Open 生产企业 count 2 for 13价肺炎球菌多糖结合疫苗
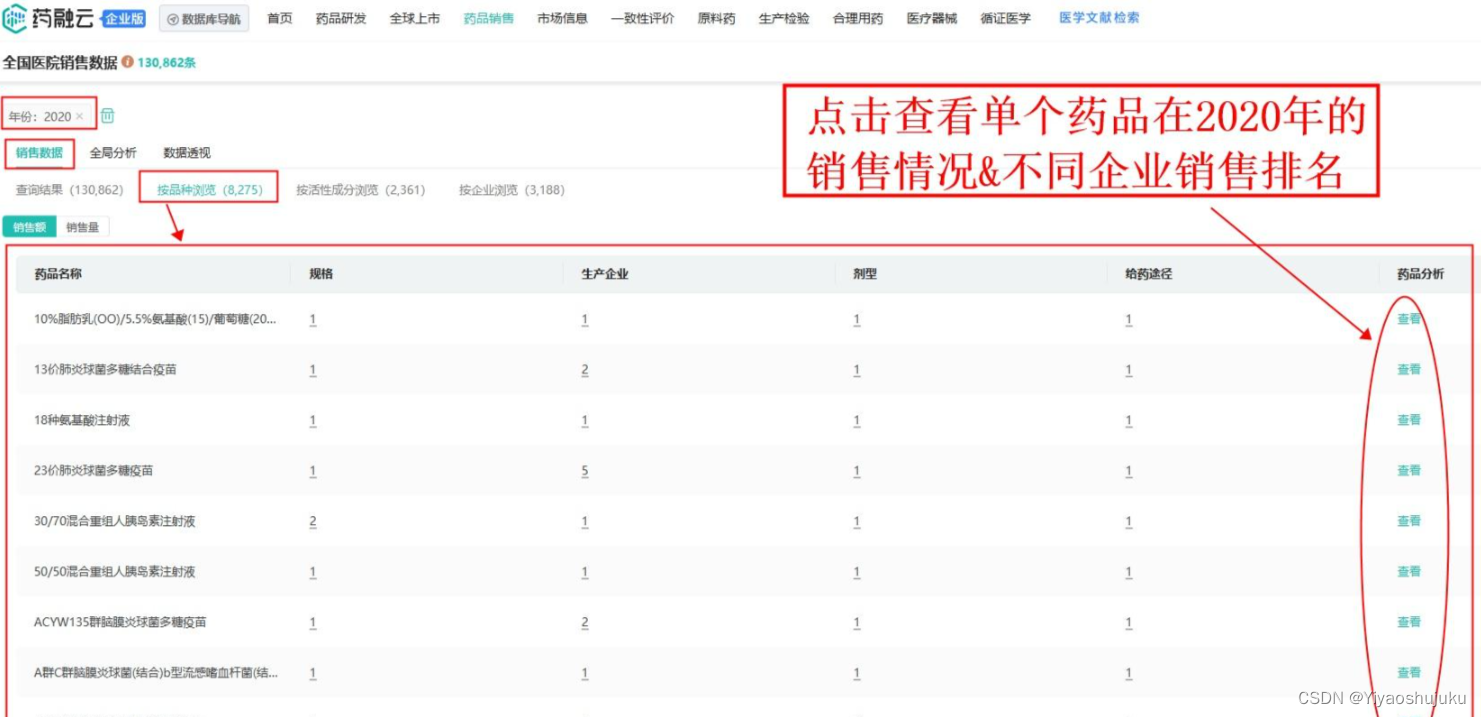The image size is (1481, 717). pos(585,370)
